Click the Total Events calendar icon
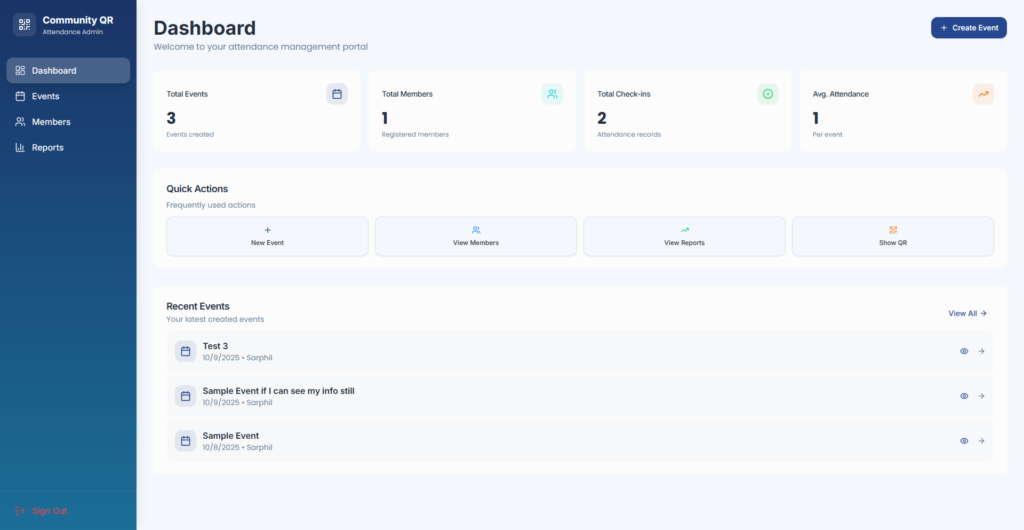The height and width of the screenshot is (530, 1024). 337,94
